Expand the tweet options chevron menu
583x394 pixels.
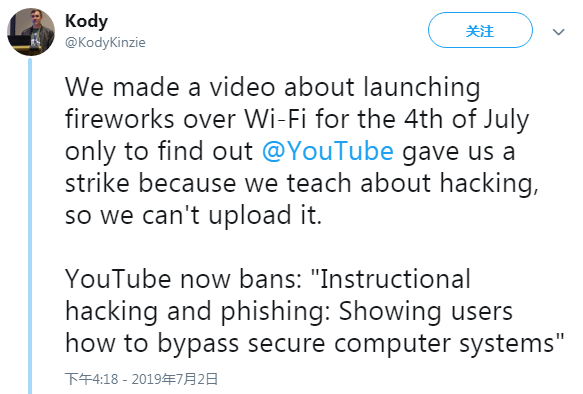(x=558, y=32)
